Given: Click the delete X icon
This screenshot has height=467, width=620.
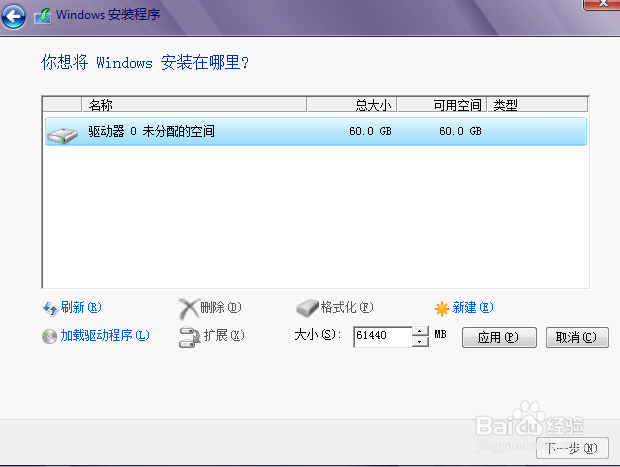Looking at the screenshot, I should [x=188, y=308].
